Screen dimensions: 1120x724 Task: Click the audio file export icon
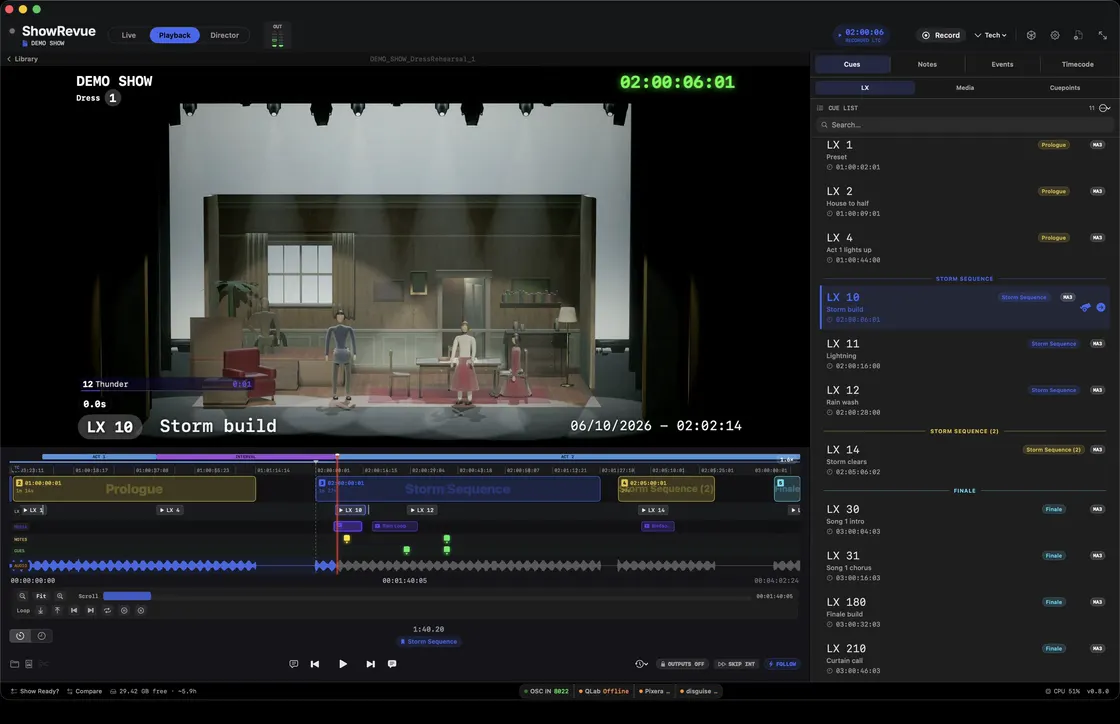(x=1078, y=35)
